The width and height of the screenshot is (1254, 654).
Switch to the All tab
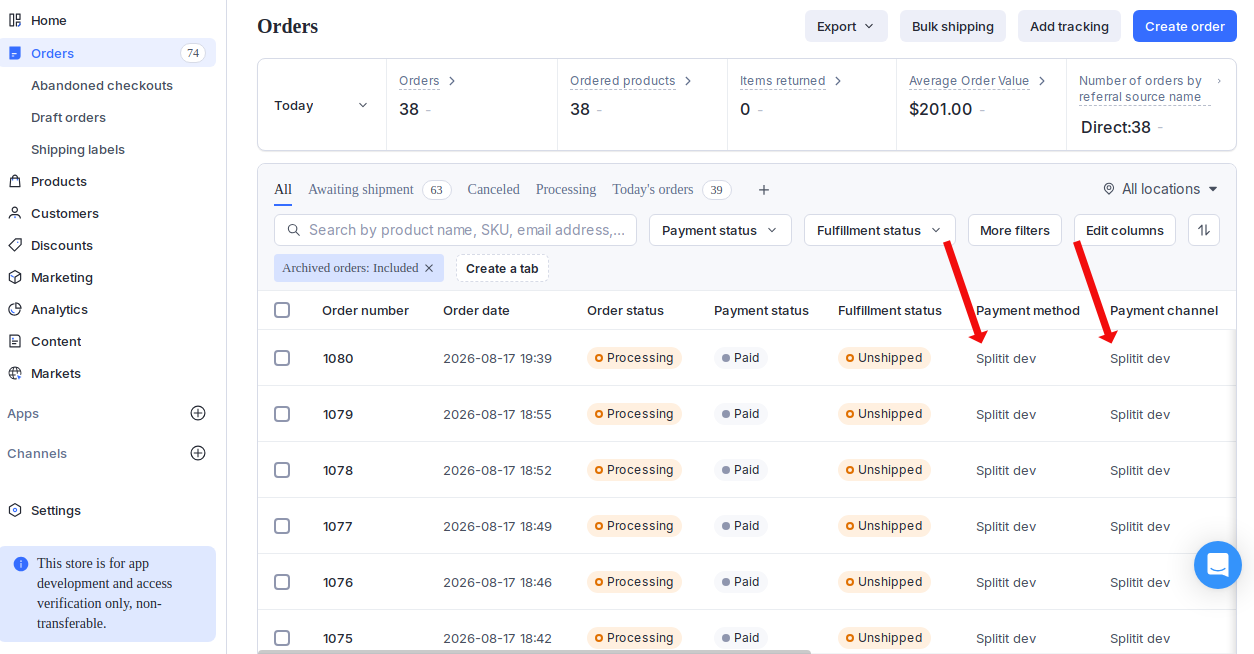283,189
